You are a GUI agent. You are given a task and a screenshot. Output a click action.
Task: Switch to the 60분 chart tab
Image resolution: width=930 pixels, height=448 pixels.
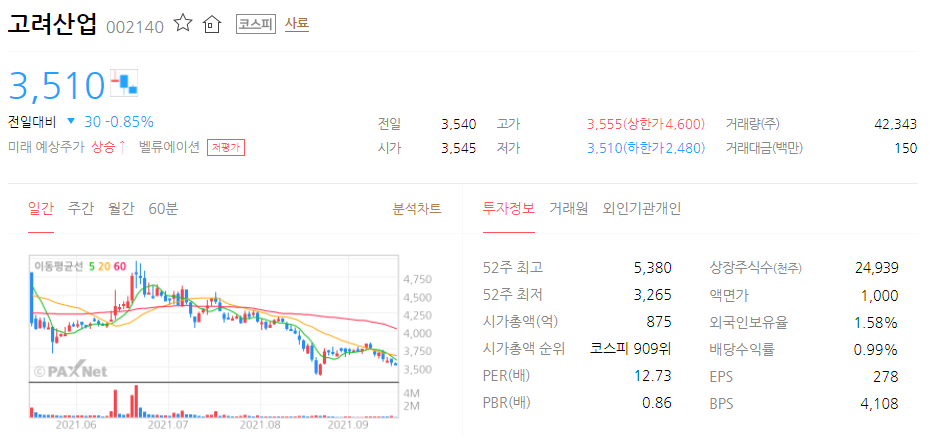coord(163,209)
